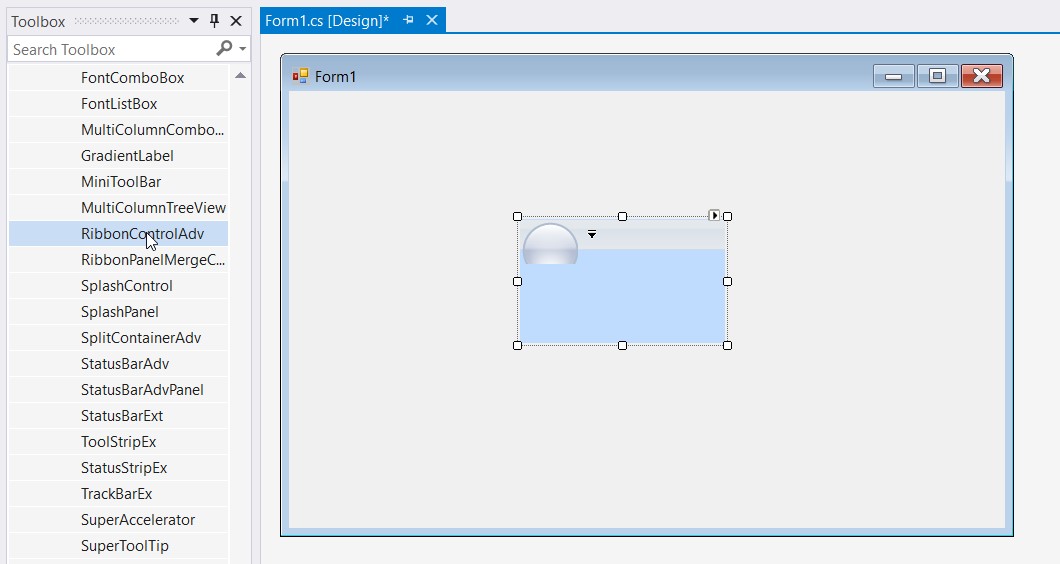Close the Toolbox panel
1060x564 pixels.
click(x=236, y=21)
